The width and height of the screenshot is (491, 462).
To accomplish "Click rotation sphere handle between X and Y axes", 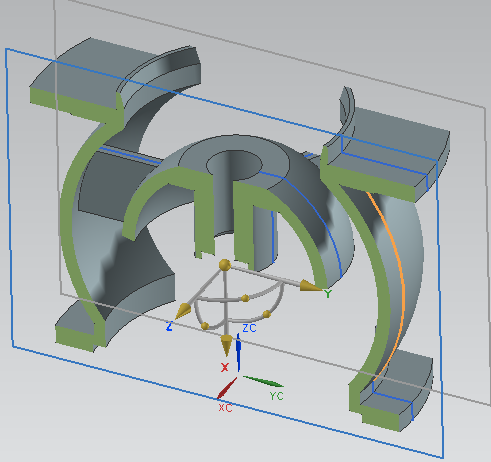I will point(267,314).
